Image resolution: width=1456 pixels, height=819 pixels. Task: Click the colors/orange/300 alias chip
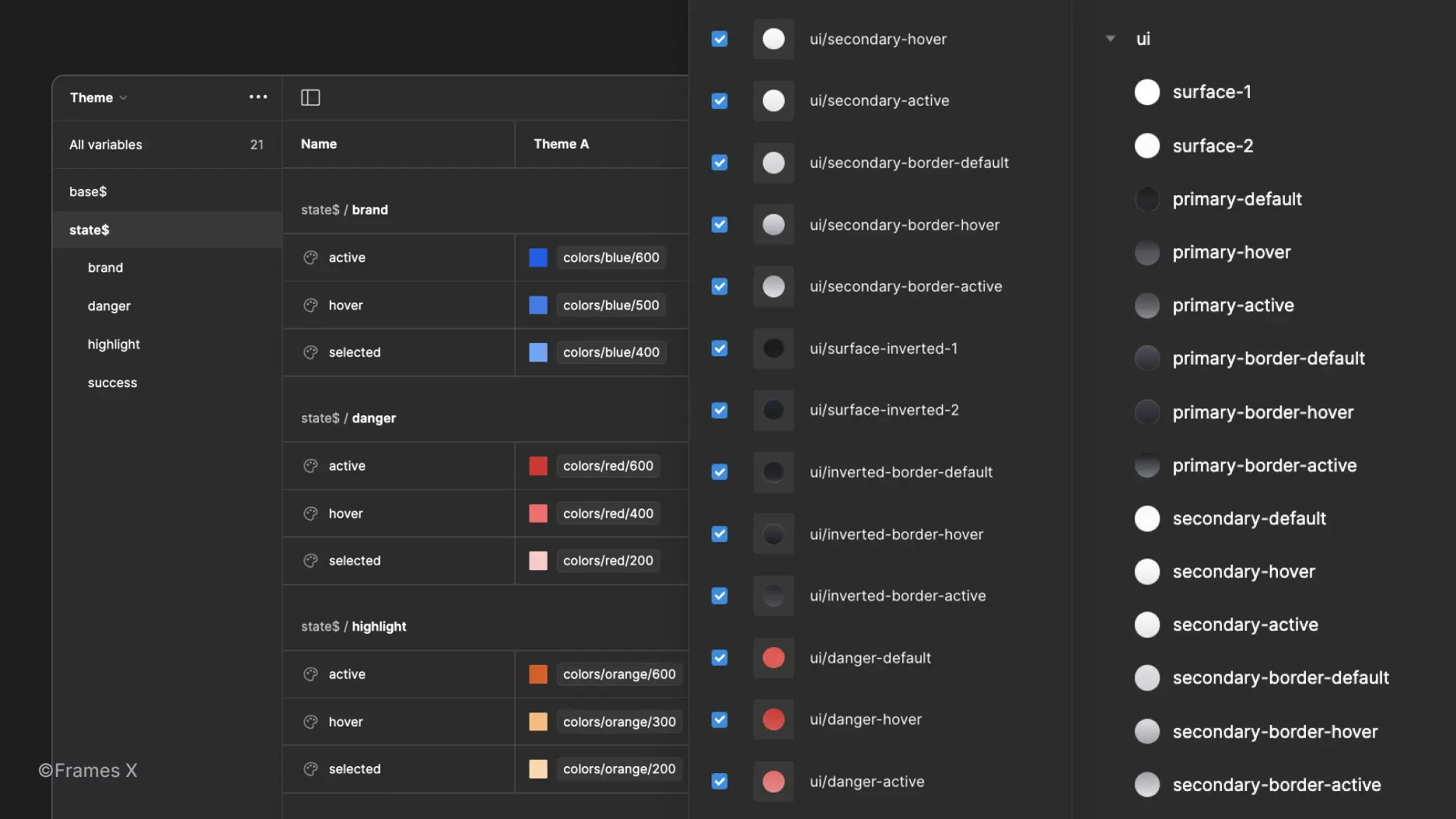click(619, 722)
